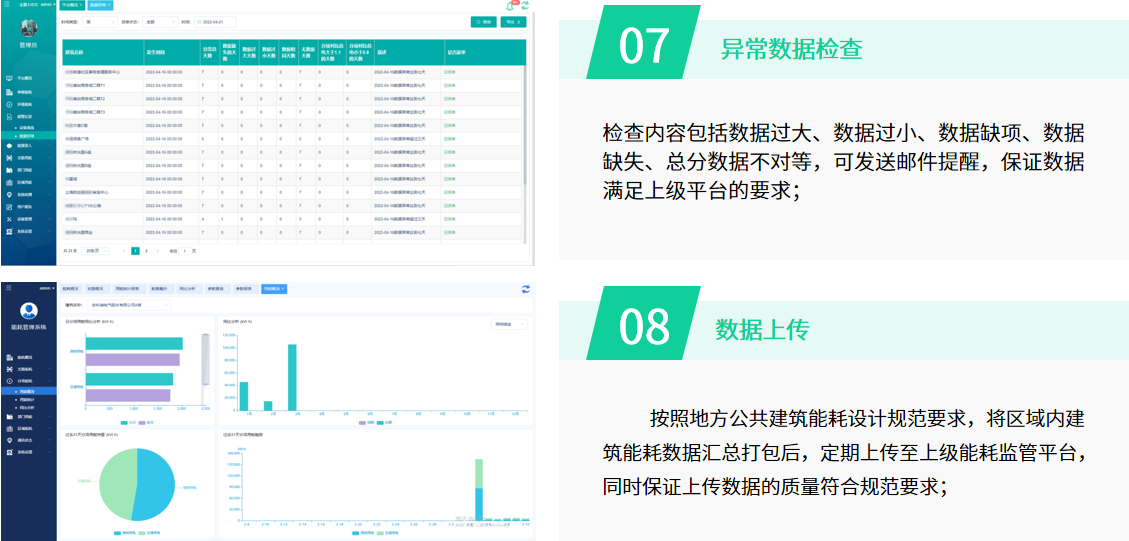Open 通讯状态 pin icon in navy sidebar
Image resolution: width=1129 pixels, height=541 pixels.
coord(9,440)
